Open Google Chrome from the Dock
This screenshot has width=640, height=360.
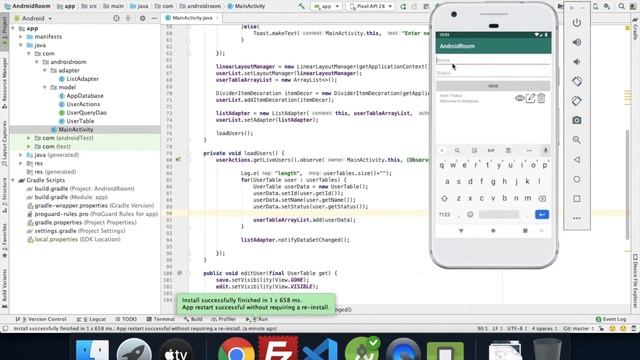click(236, 351)
